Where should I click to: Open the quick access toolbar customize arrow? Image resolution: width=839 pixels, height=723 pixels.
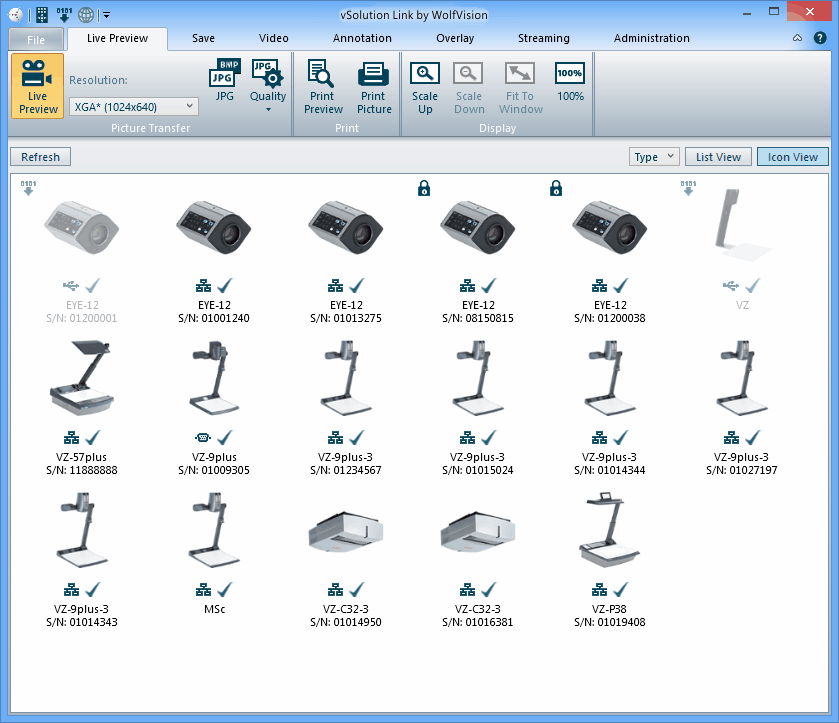106,15
